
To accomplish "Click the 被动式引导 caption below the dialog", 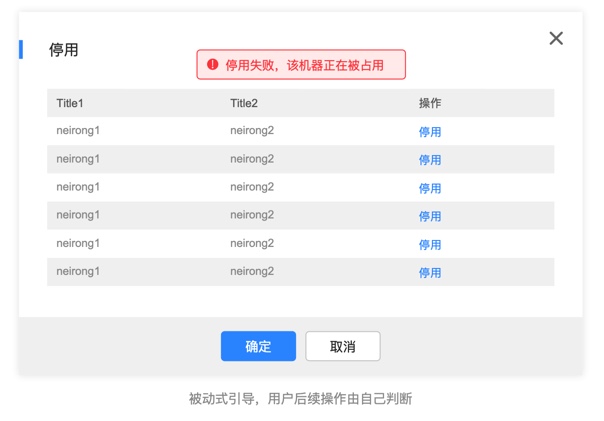I will click(x=300, y=399).
